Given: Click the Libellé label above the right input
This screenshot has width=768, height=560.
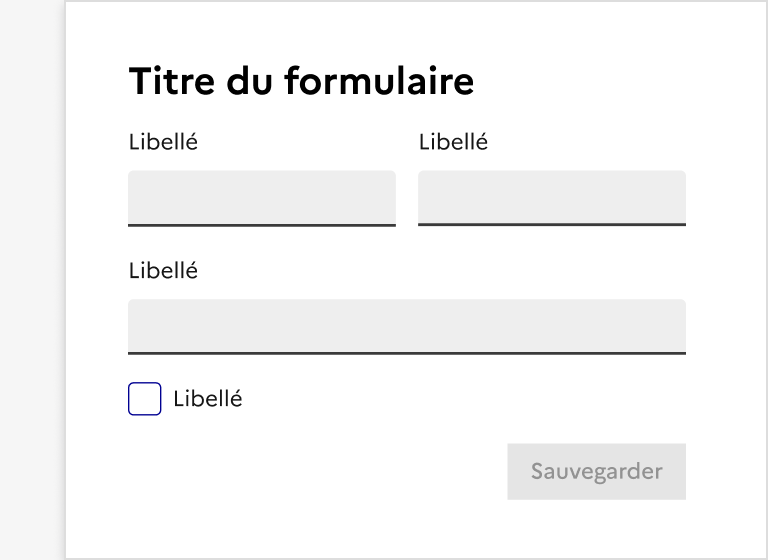Looking at the screenshot, I should tap(453, 142).
